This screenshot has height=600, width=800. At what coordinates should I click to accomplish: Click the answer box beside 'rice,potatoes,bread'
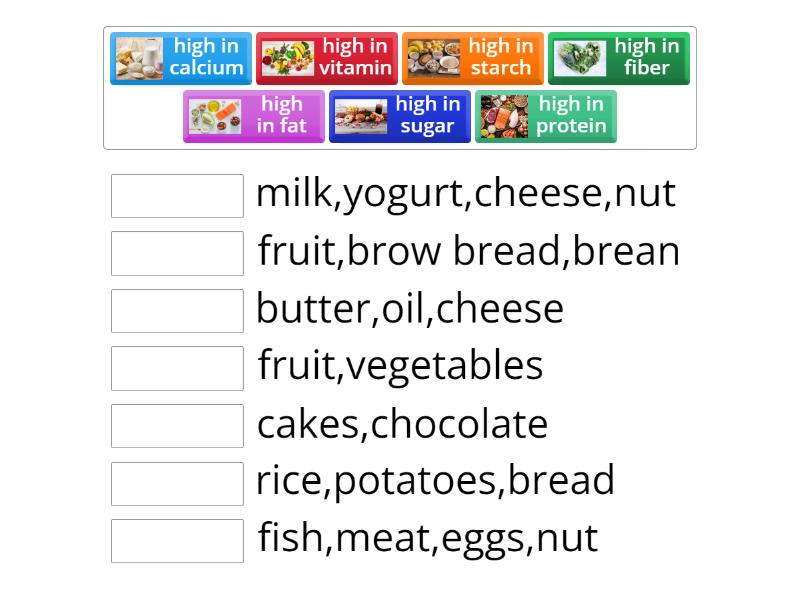pyautogui.click(x=176, y=481)
